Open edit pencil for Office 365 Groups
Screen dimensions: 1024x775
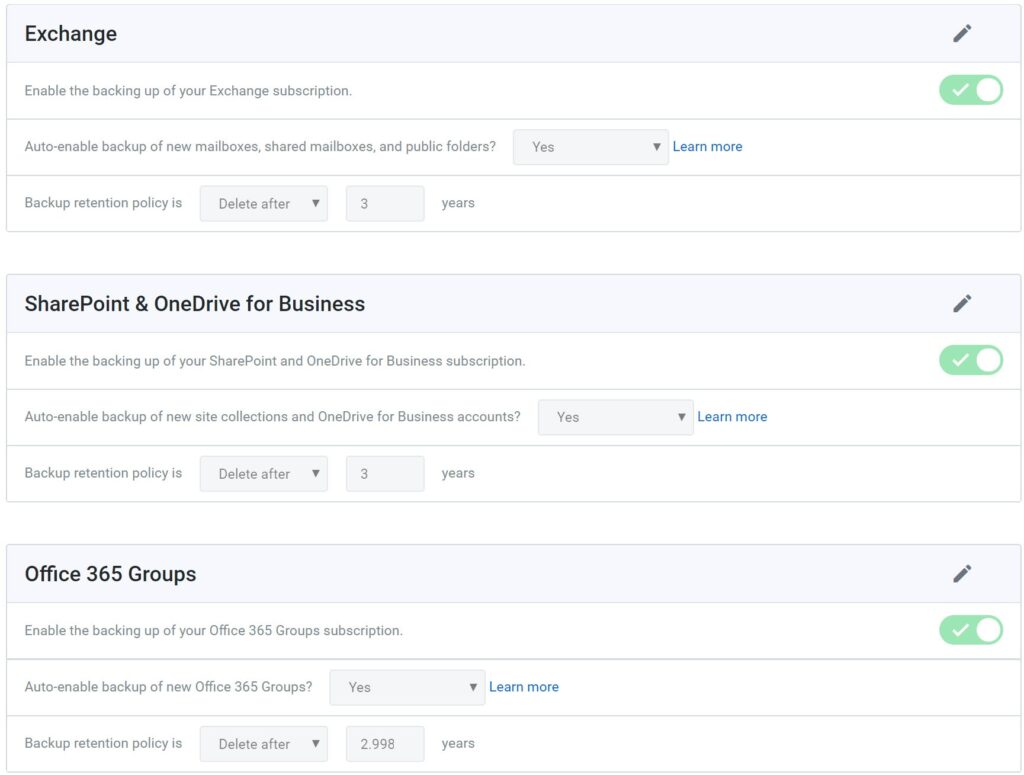tap(962, 574)
